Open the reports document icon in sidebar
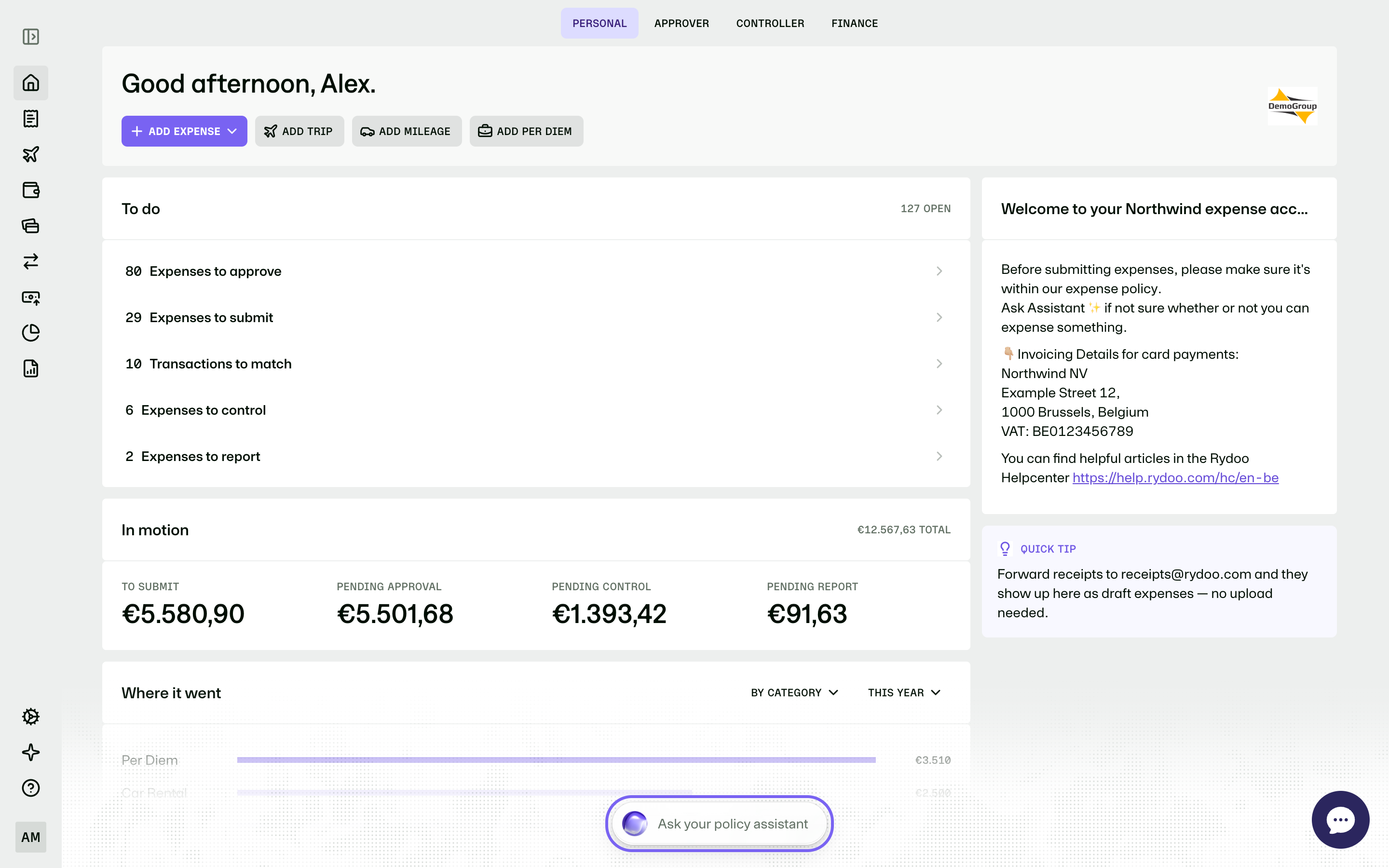This screenshot has height=868, width=1389. [x=31, y=368]
